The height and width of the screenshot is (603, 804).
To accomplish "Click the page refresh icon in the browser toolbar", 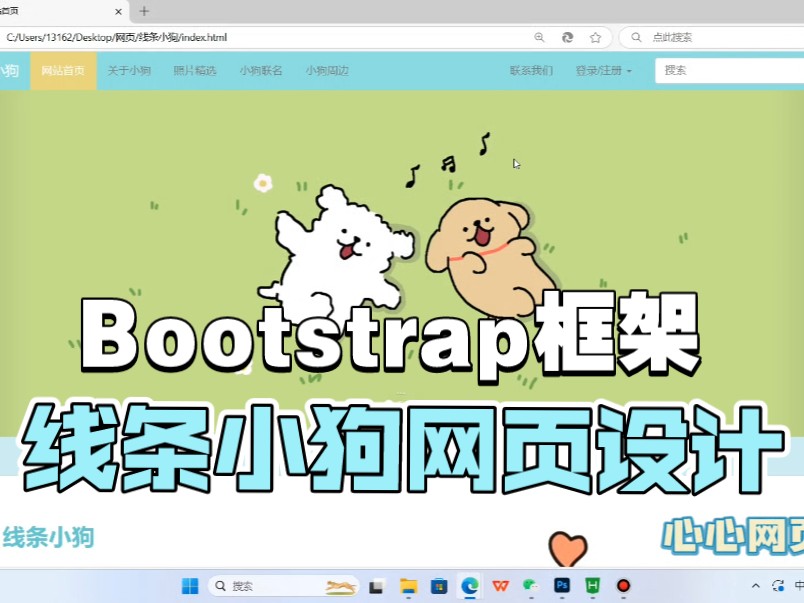I will [568, 37].
